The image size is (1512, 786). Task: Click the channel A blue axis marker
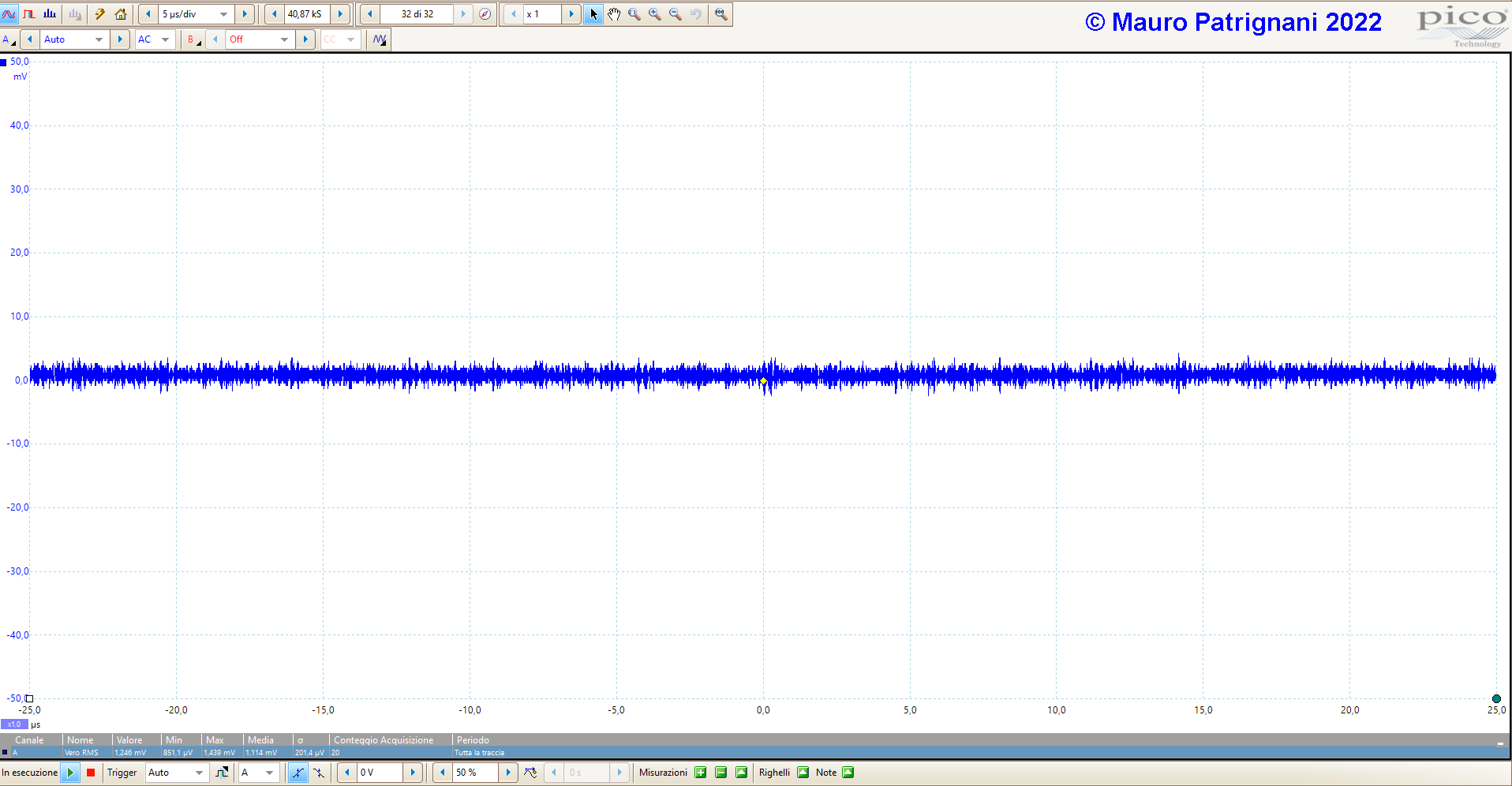[x=4, y=62]
